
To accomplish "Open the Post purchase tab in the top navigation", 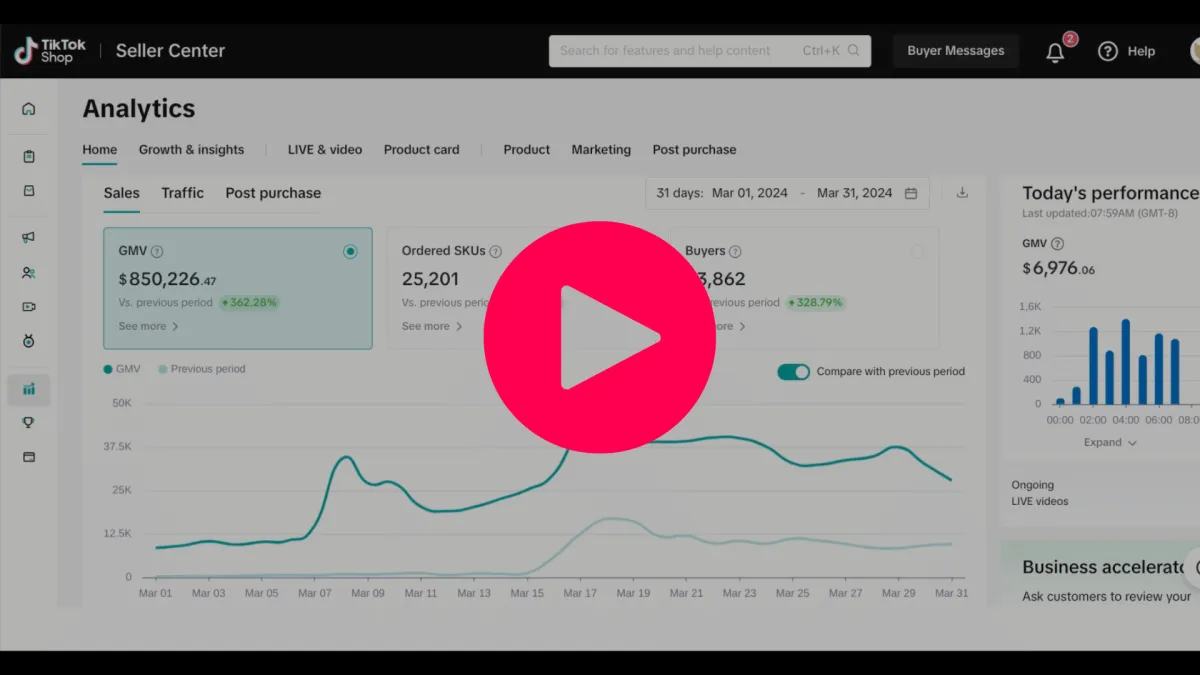I will 694,150.
